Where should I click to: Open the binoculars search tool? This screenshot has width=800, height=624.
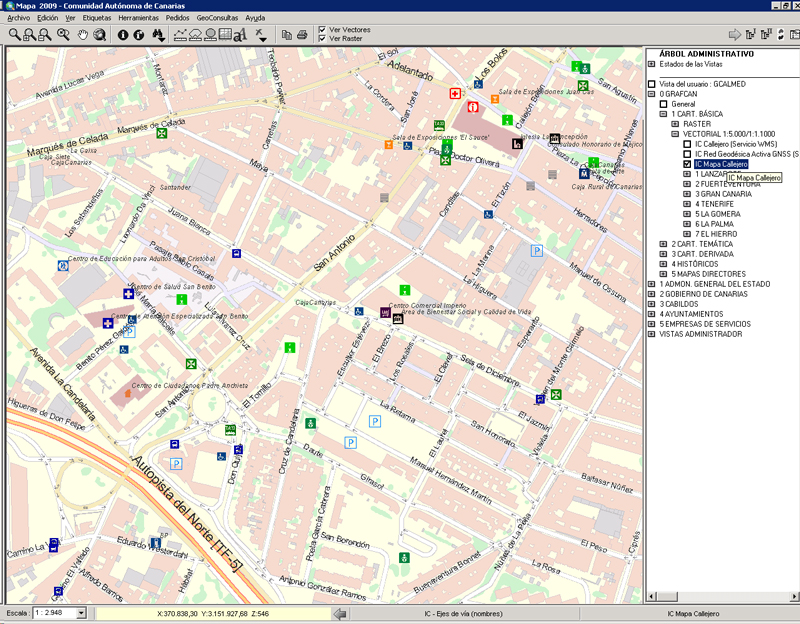click(x=158, y=35)
